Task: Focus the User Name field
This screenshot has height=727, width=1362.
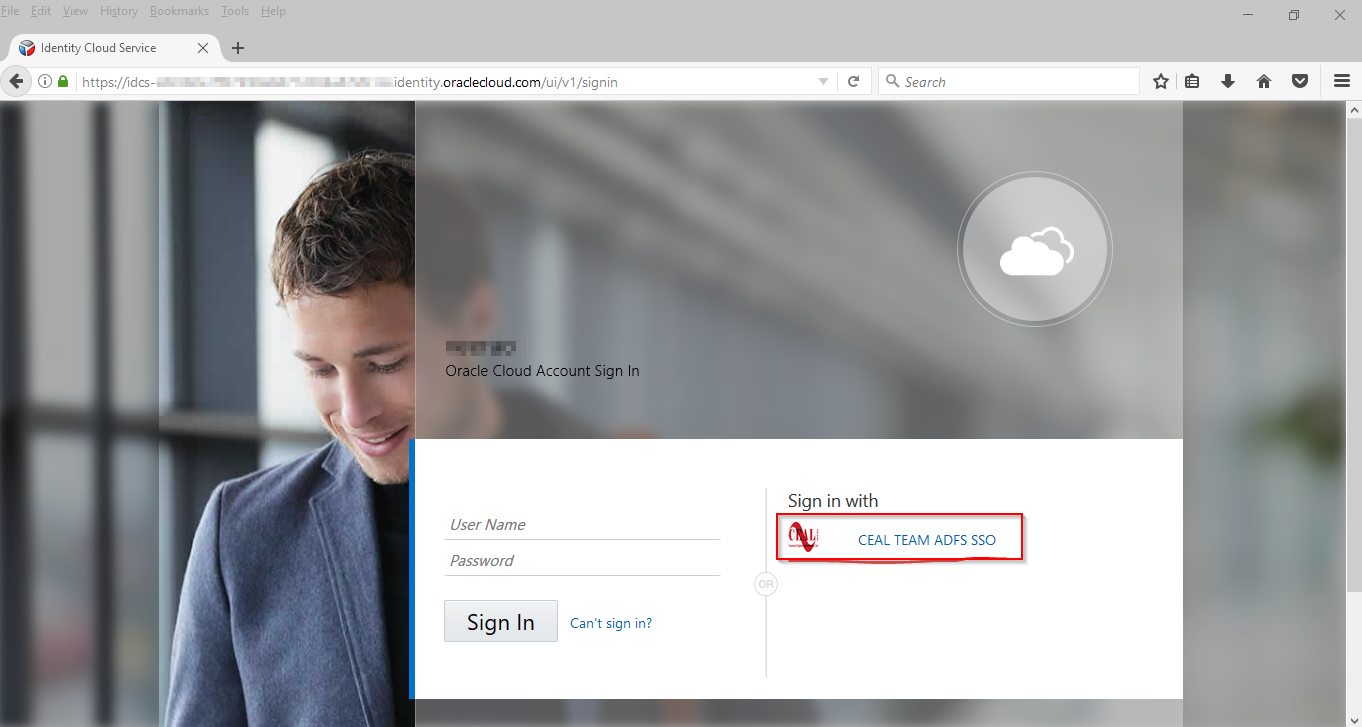Action: coord(582,524)
